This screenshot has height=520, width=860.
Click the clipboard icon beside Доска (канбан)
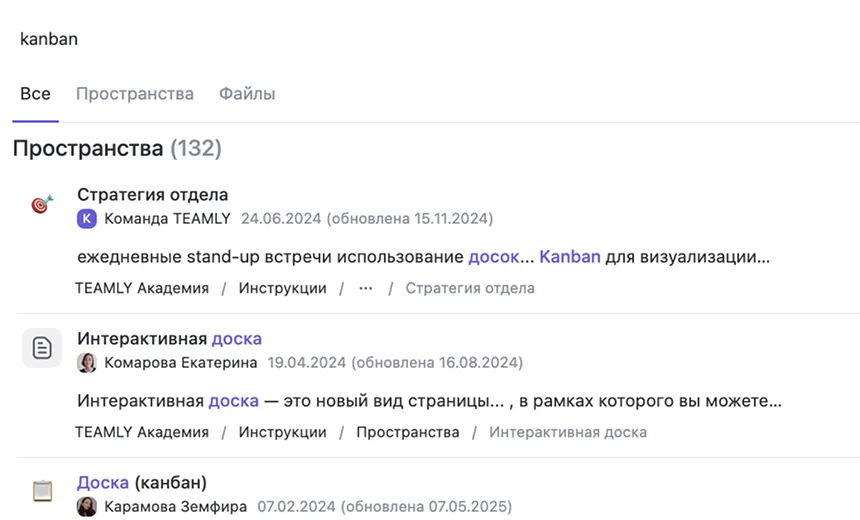tap(42, 491)
